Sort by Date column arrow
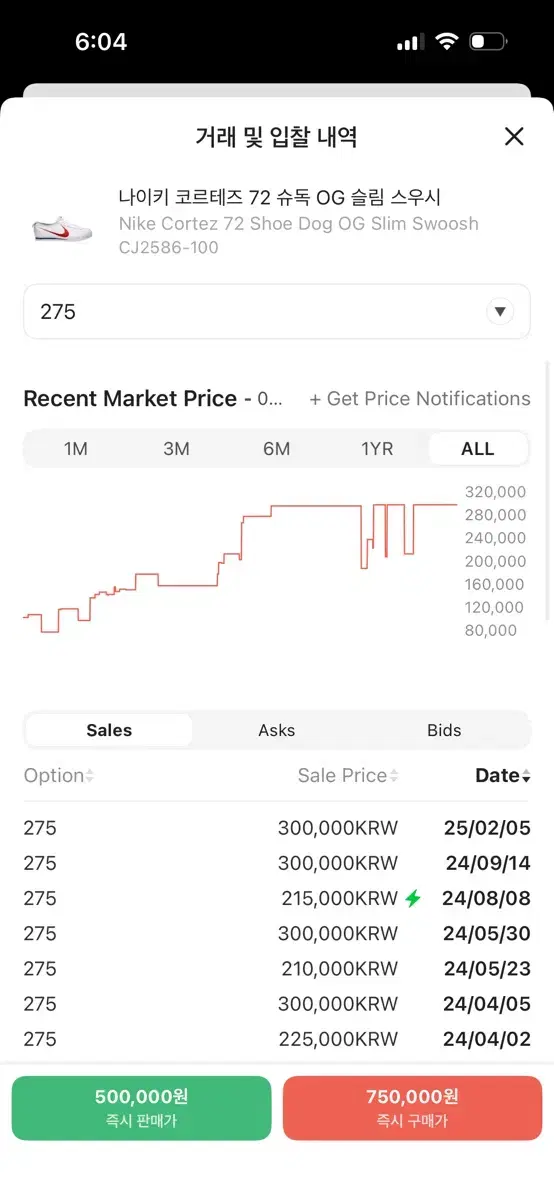 526,777
